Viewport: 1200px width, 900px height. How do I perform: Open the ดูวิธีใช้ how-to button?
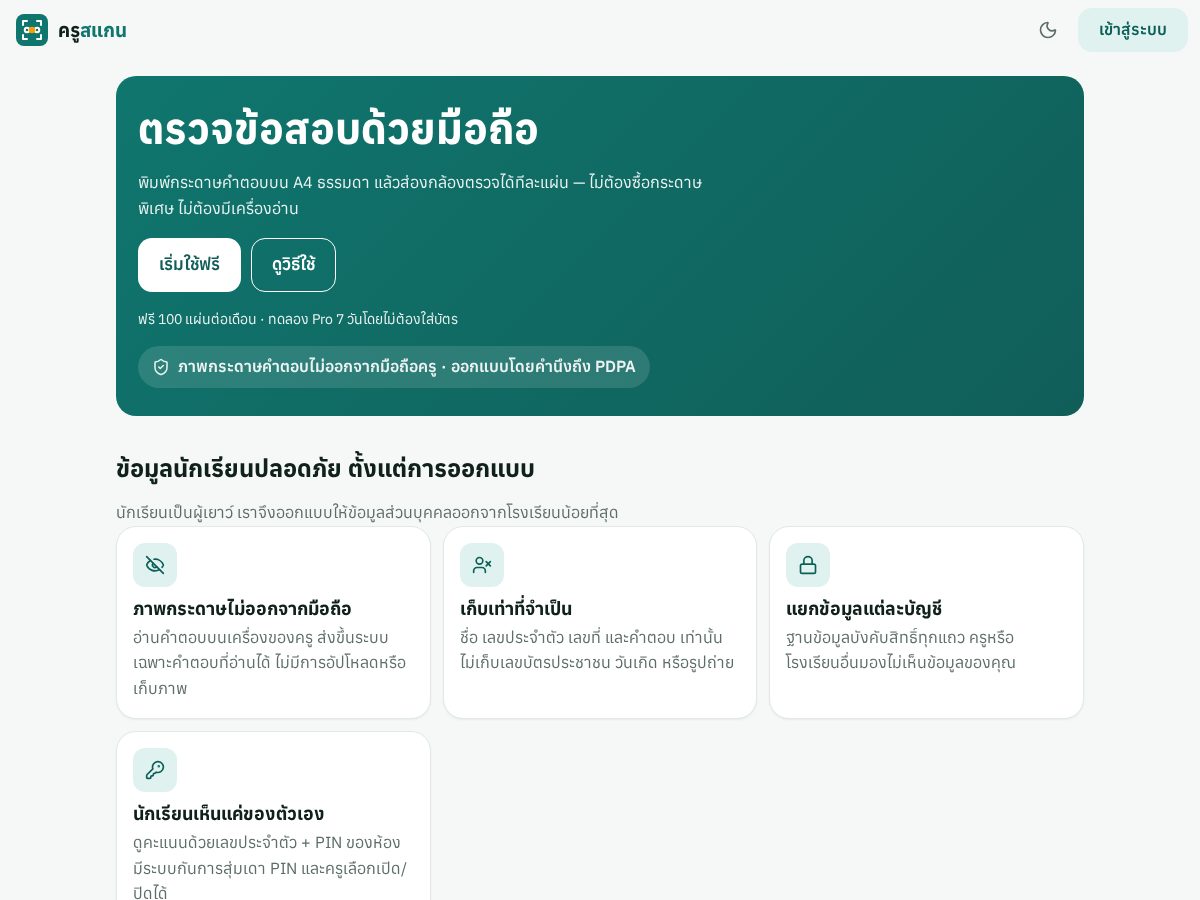click(x=293, y=265)
